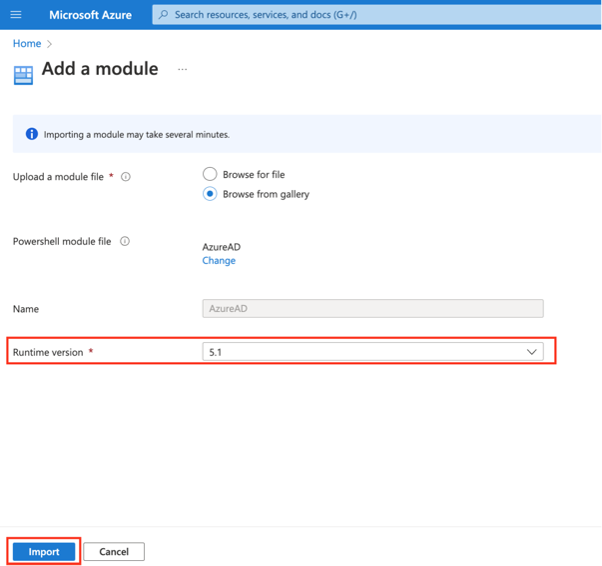Click the 'Importing a module may take several minutes' text
The image size is (602, 566).
click(x=136, y=134)
